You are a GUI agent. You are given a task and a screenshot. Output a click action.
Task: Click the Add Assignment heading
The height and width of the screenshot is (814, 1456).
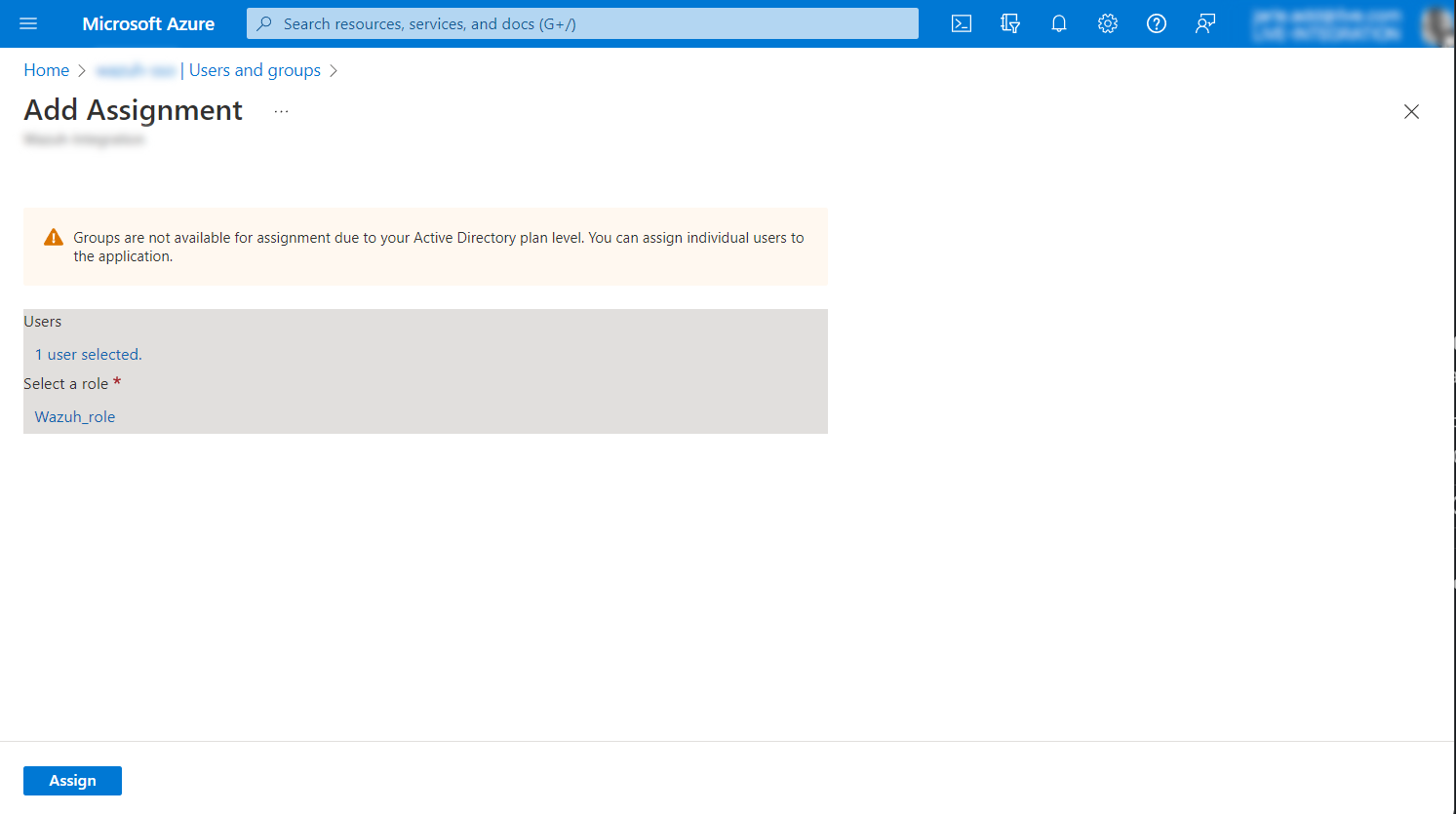click(x=134, y=110)
